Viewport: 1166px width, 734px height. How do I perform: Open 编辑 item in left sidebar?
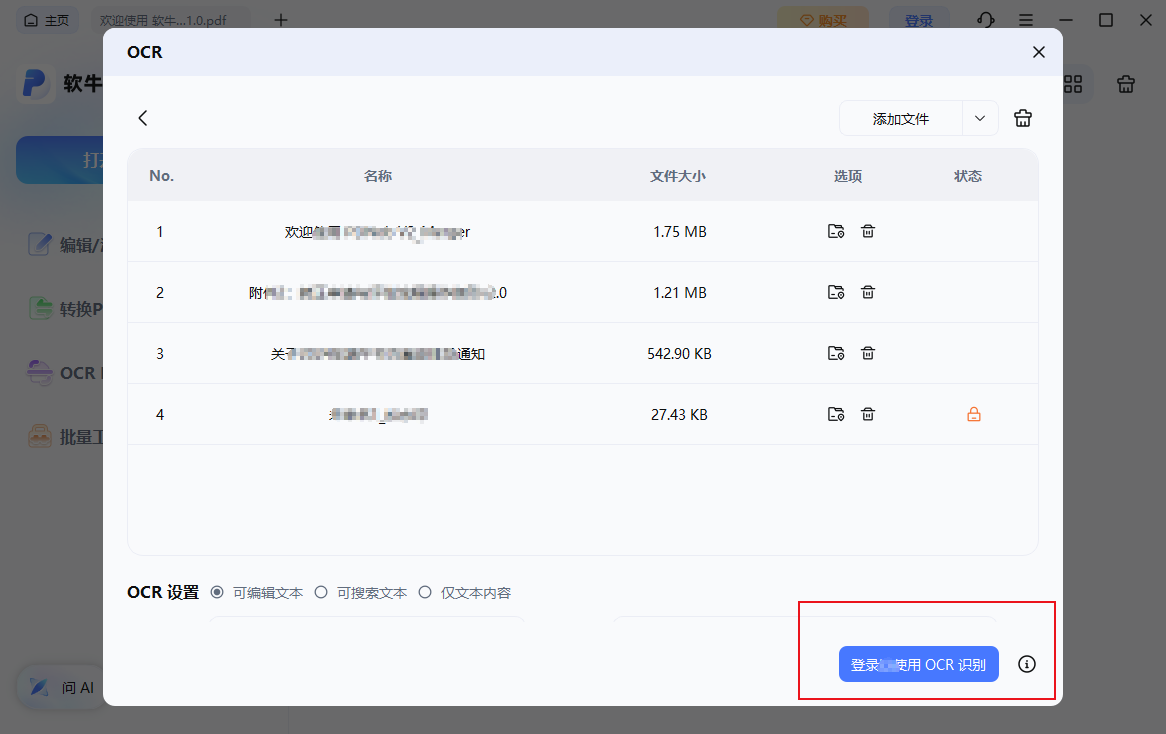click(x=65, y=245)
